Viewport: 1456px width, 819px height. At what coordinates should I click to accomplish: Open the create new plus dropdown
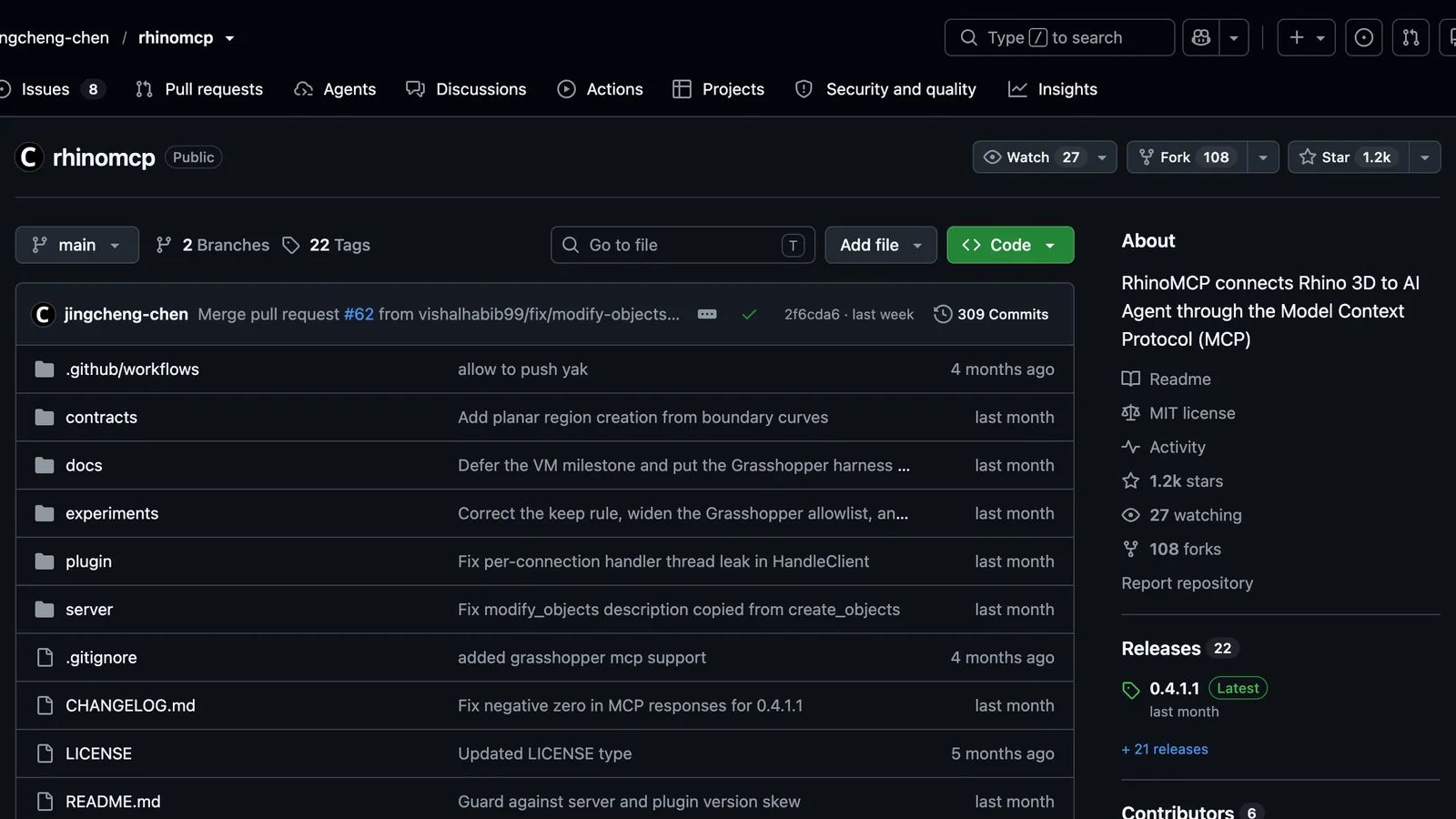[x=1307, y=37]
